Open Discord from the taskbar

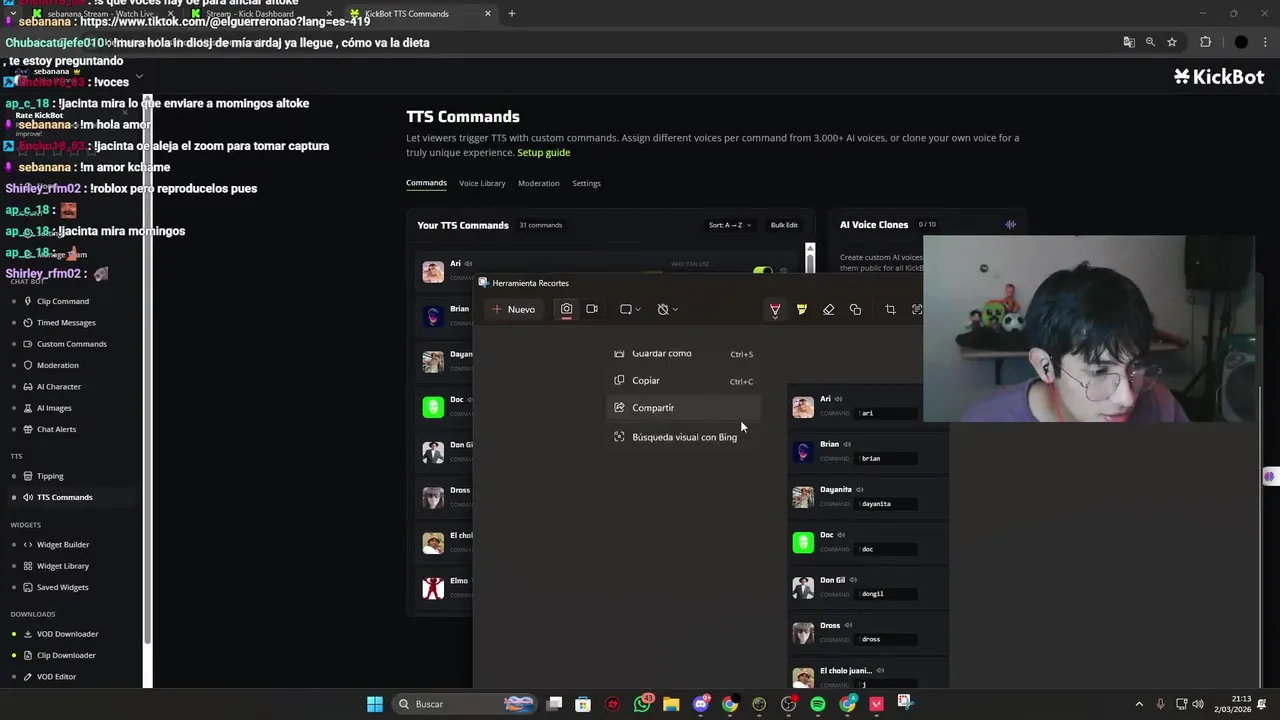pyautogui.click(x=700, y=704)
